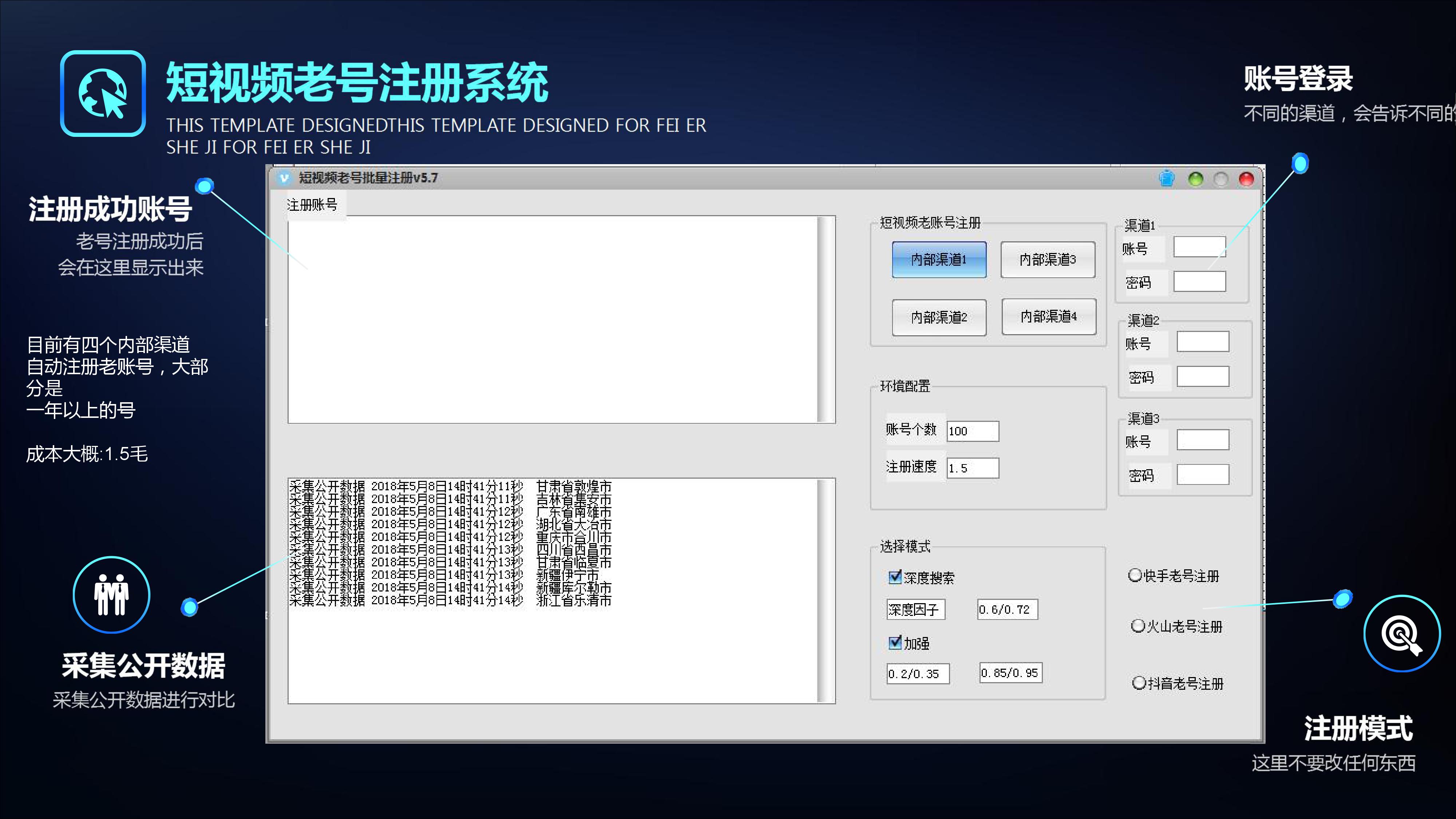Viewport: 1456px width, 819px height.
Task: Click the target icon above 注册模式
Action: click(1402, 633)
